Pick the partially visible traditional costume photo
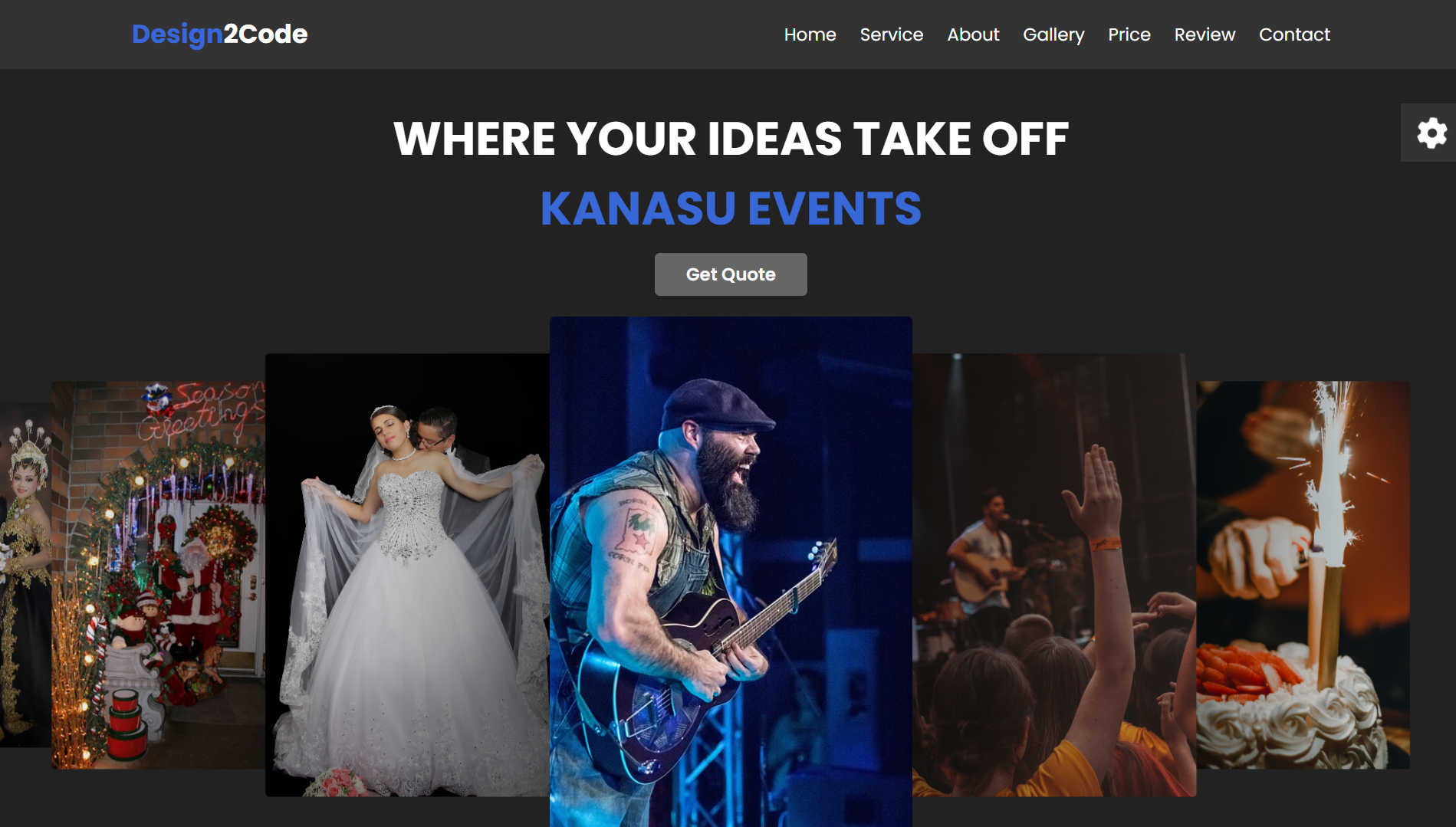 [x=25, y=575]
